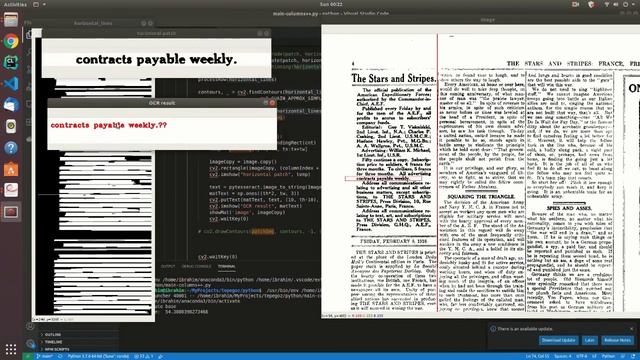Click the horizontal patch window title bar
Image resolution: width=640 pixels, height=360 pixels.
tap(156, 33)
